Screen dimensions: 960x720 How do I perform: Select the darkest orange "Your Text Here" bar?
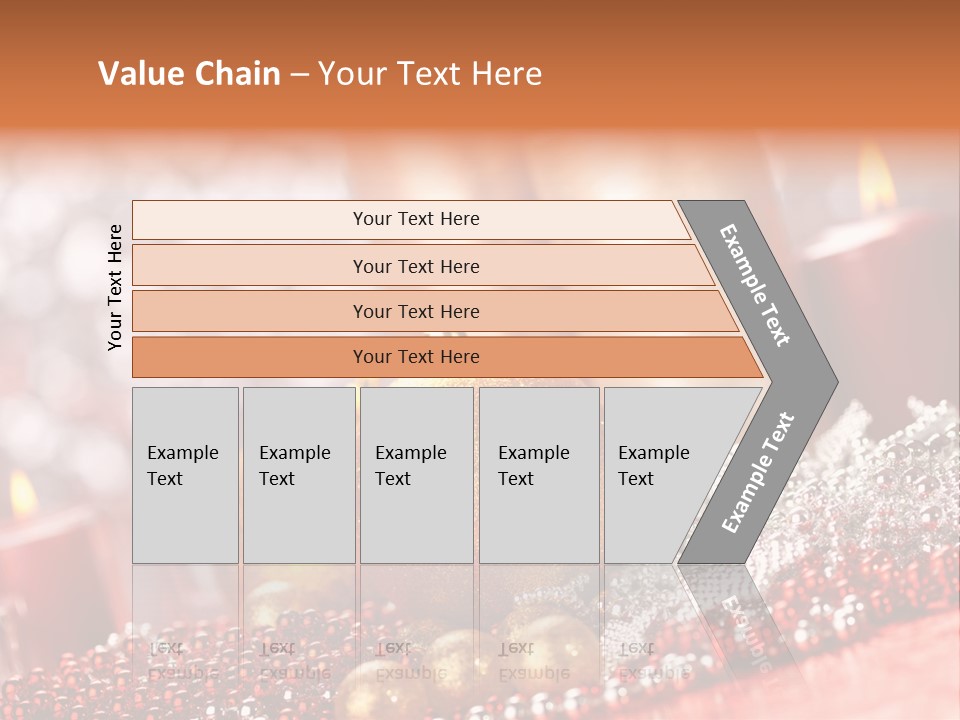pos(415,357)
